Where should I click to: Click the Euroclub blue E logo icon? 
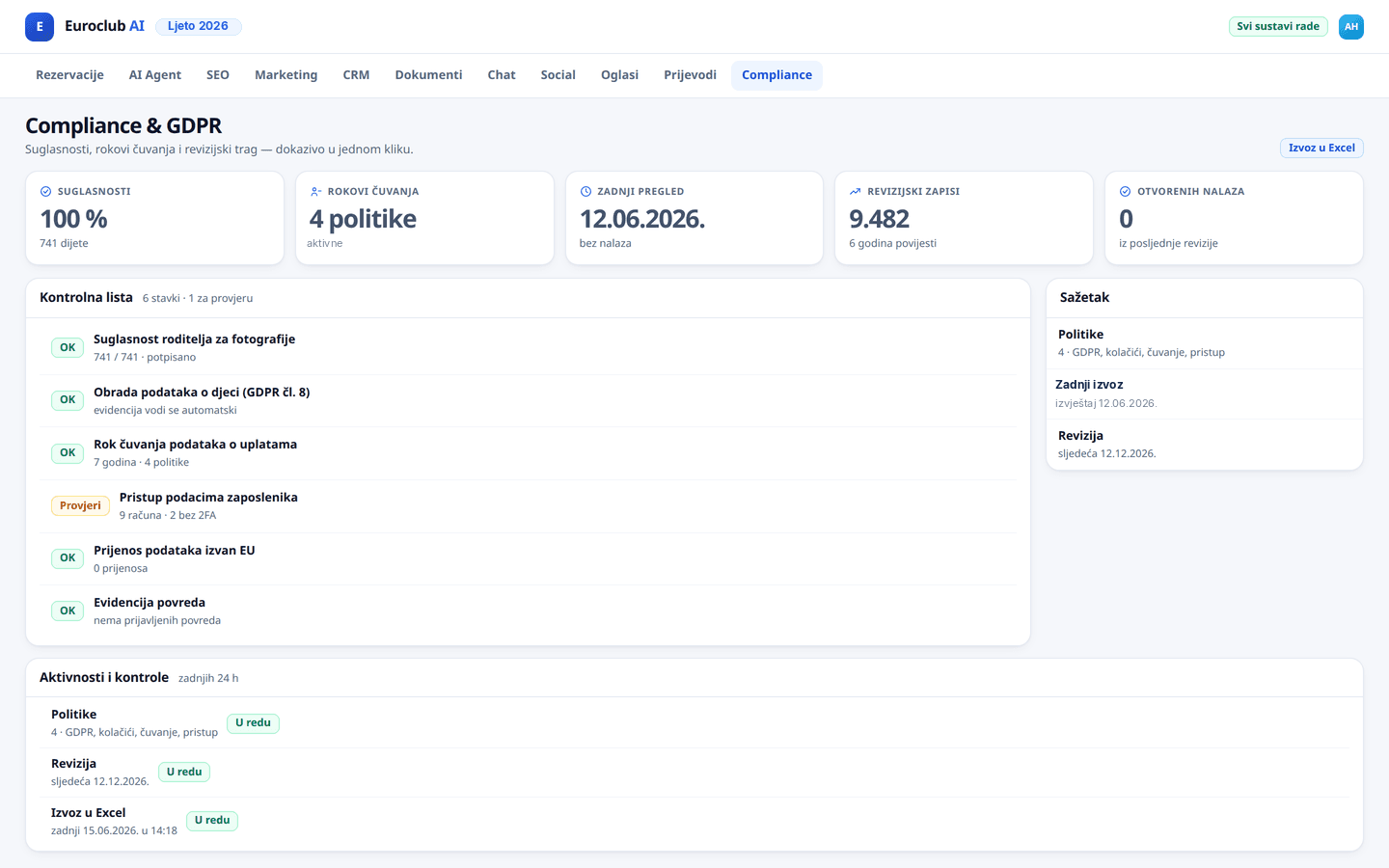click(x=40, y=27)
